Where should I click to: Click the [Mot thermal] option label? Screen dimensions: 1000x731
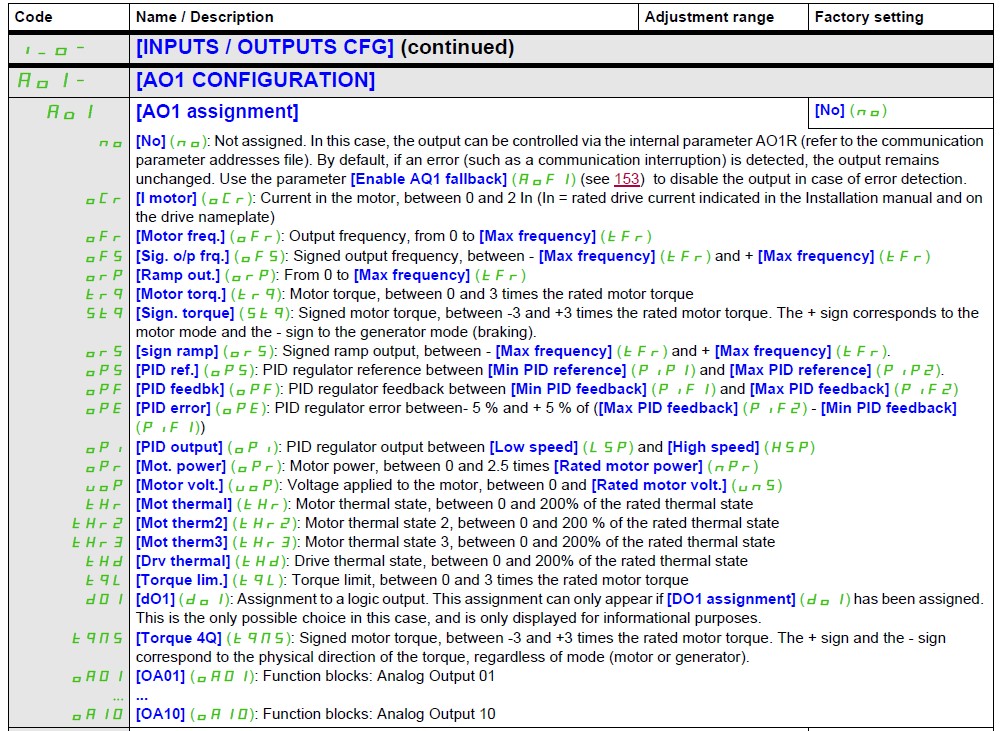184,505
